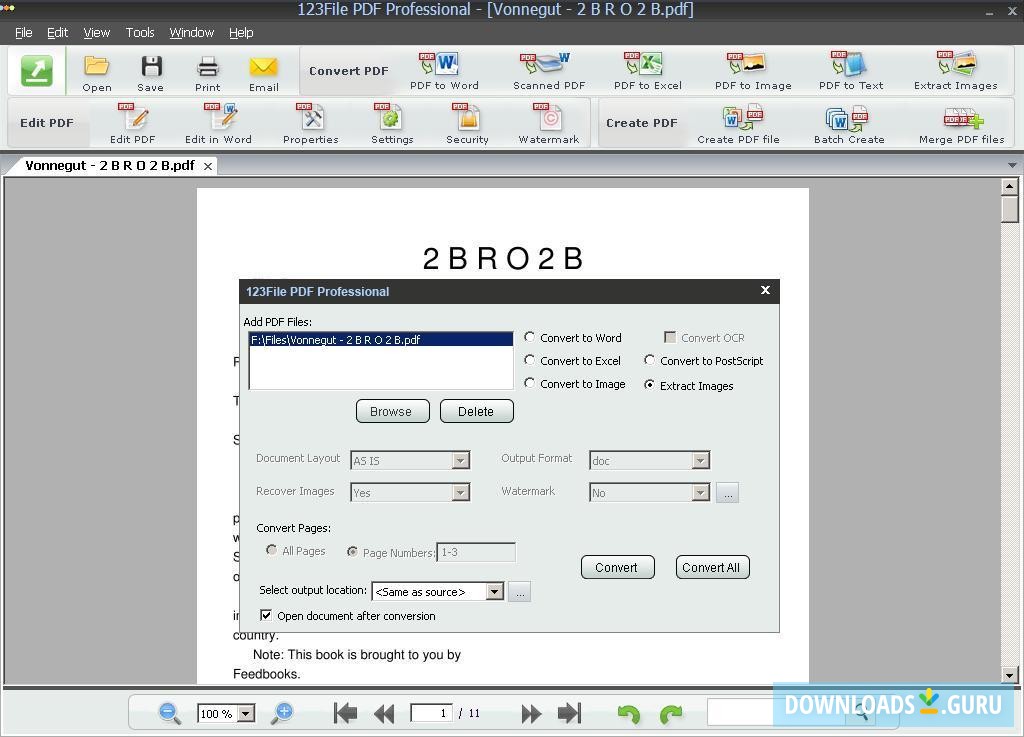Open the Help menu
The height and width of the screenshot is (737, 1024).
pos(241,33)
